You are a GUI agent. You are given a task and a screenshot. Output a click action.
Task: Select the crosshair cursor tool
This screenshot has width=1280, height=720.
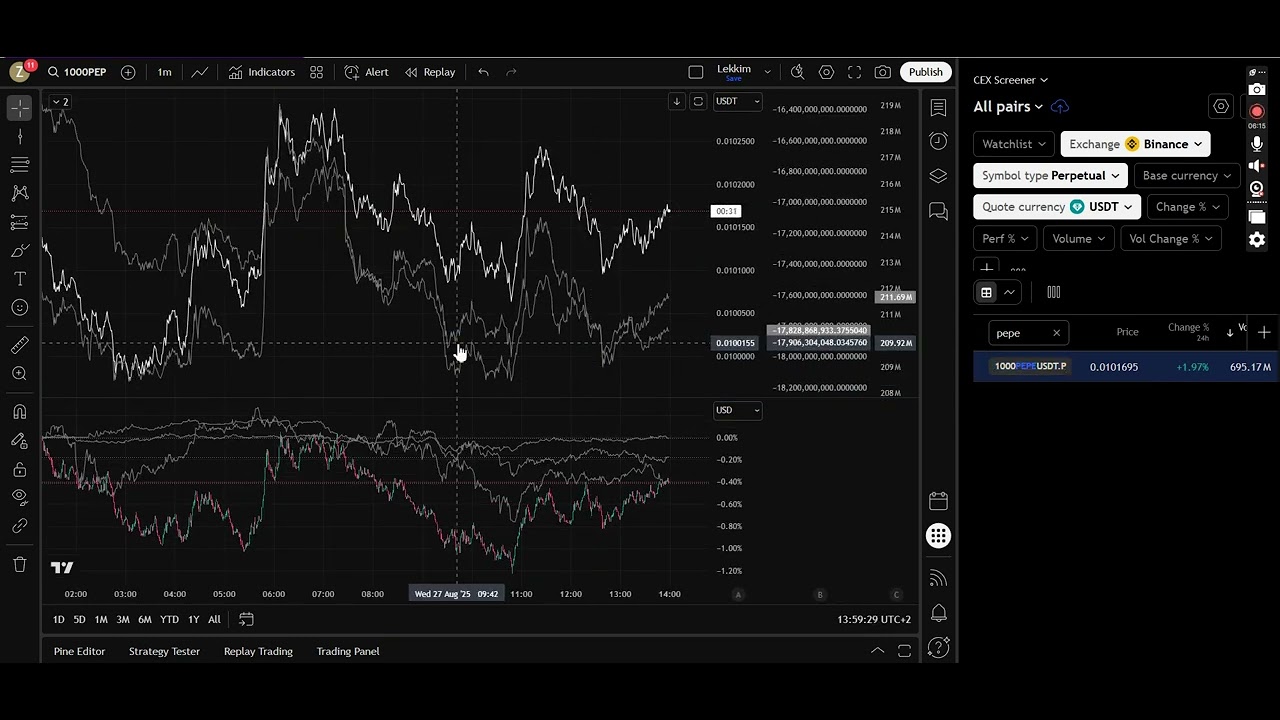point(19,108)
